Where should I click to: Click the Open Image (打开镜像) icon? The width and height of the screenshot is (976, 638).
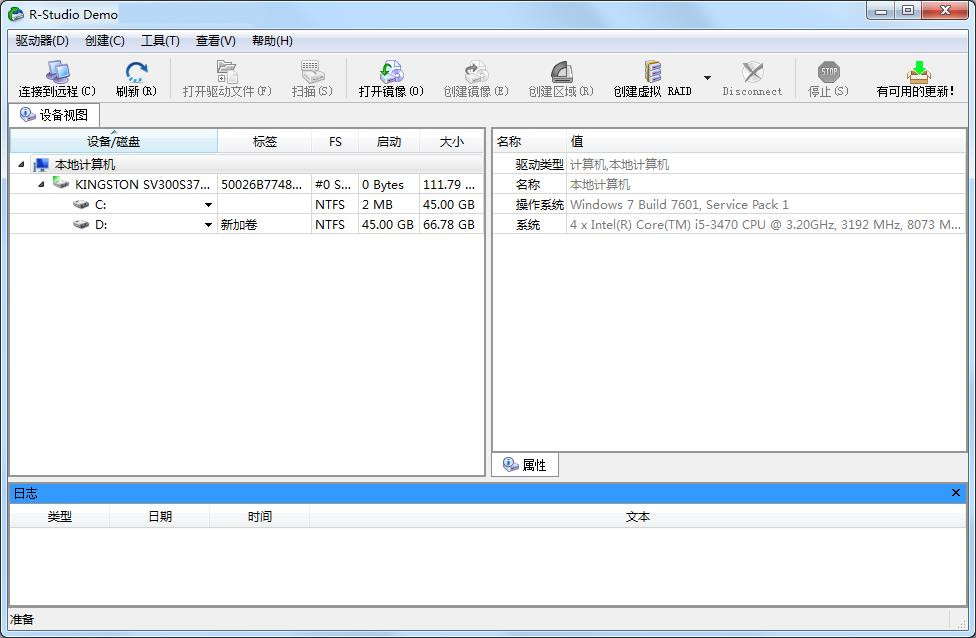pos(391,72)
